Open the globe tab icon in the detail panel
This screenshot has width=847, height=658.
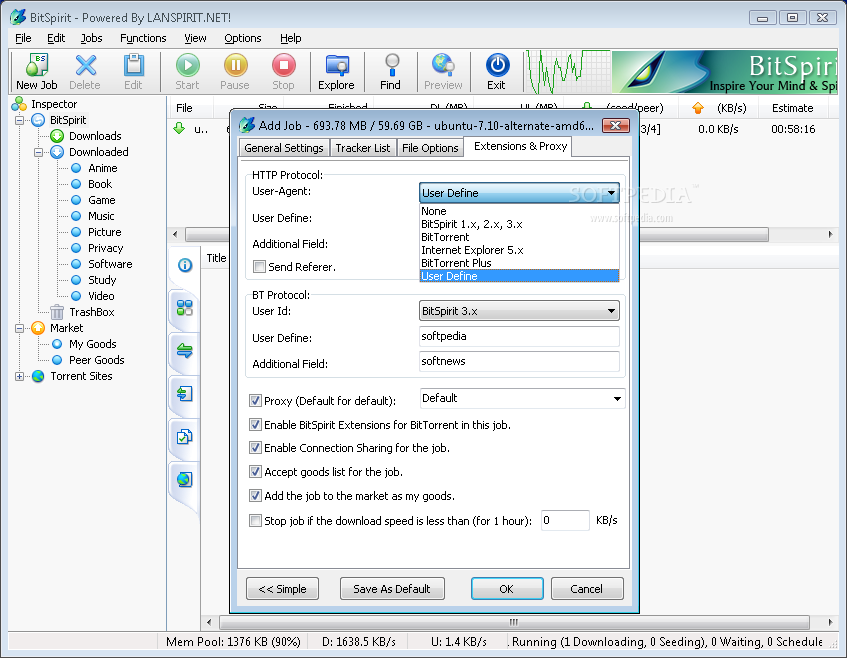click(x=185, y=479)
